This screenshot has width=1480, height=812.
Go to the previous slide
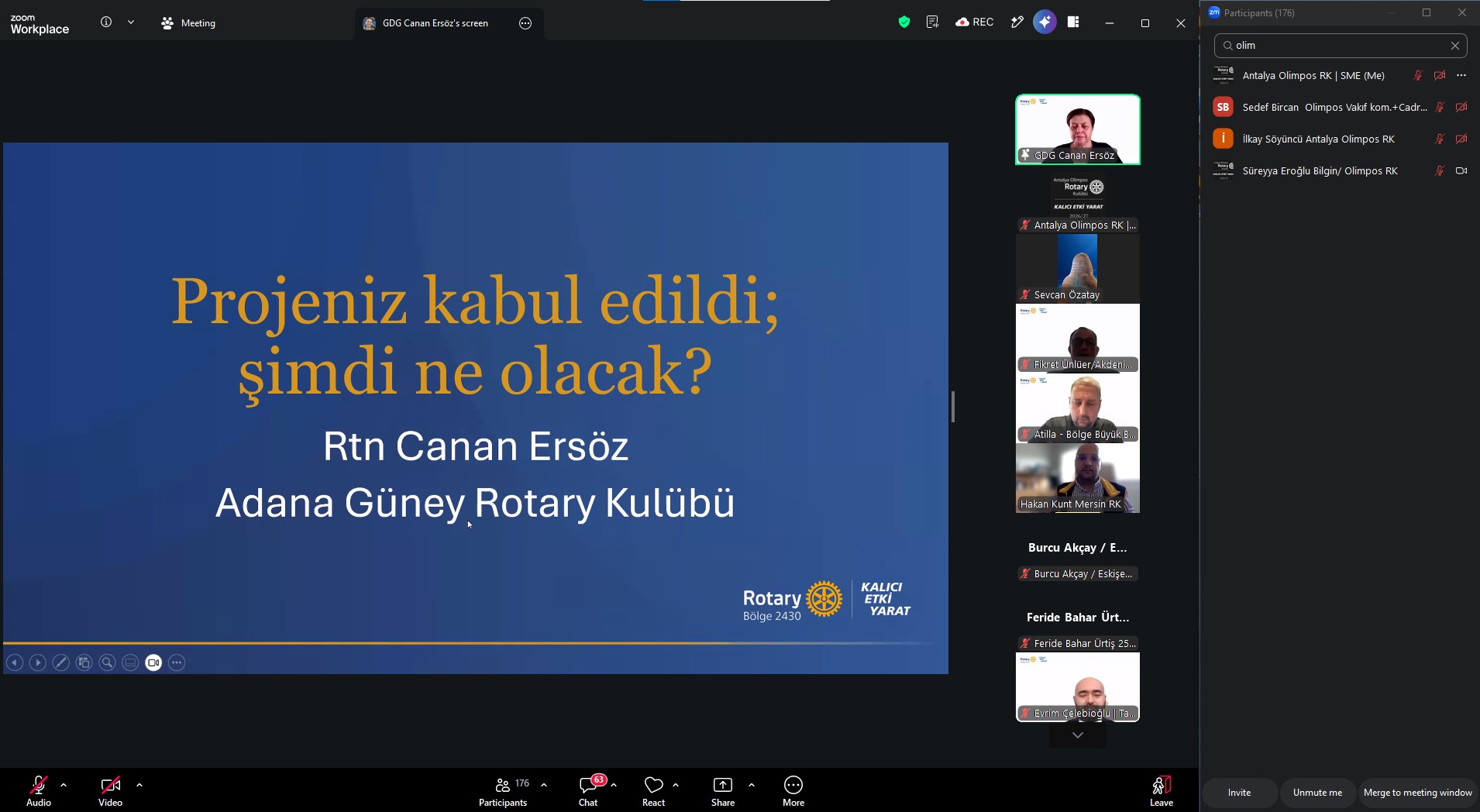coord(15,662)
